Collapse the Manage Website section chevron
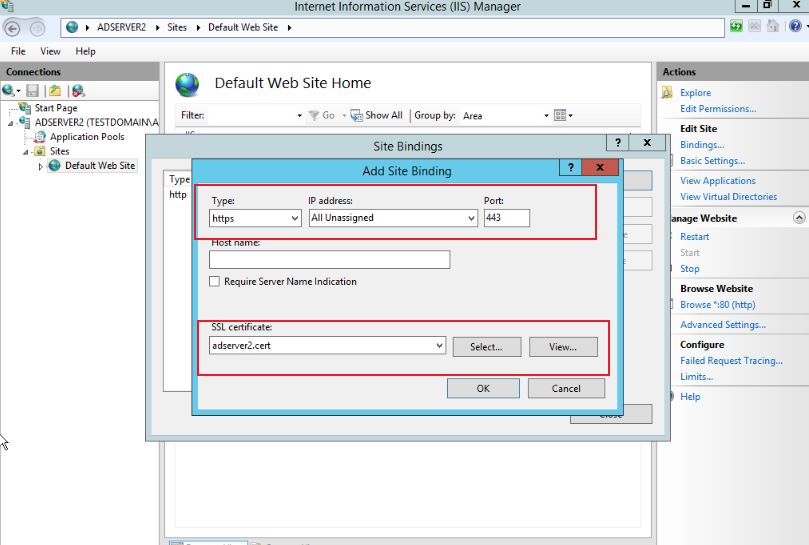The image size is (809, 545). point(799,218)
